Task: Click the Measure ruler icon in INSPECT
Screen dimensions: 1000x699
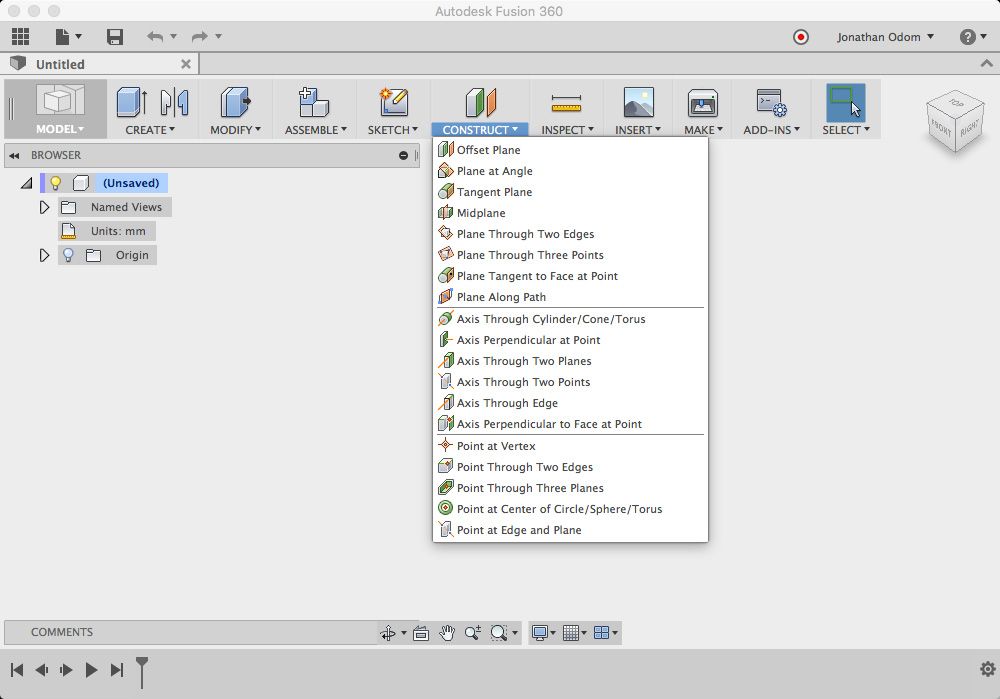Action: coord(566,103)
